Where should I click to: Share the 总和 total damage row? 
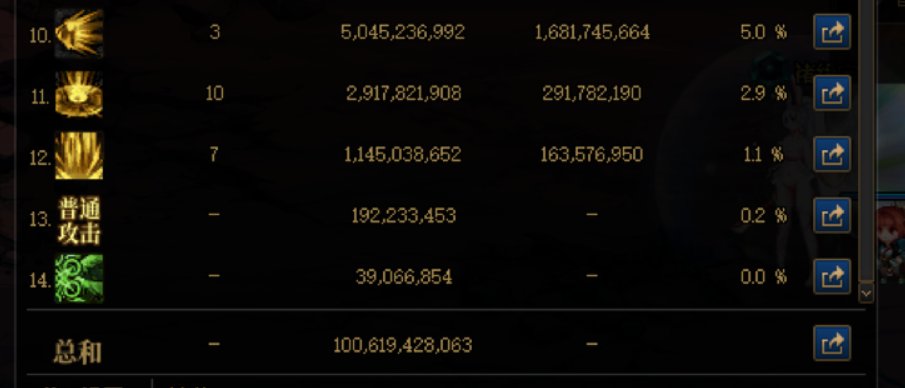click(x=832, y=344)
